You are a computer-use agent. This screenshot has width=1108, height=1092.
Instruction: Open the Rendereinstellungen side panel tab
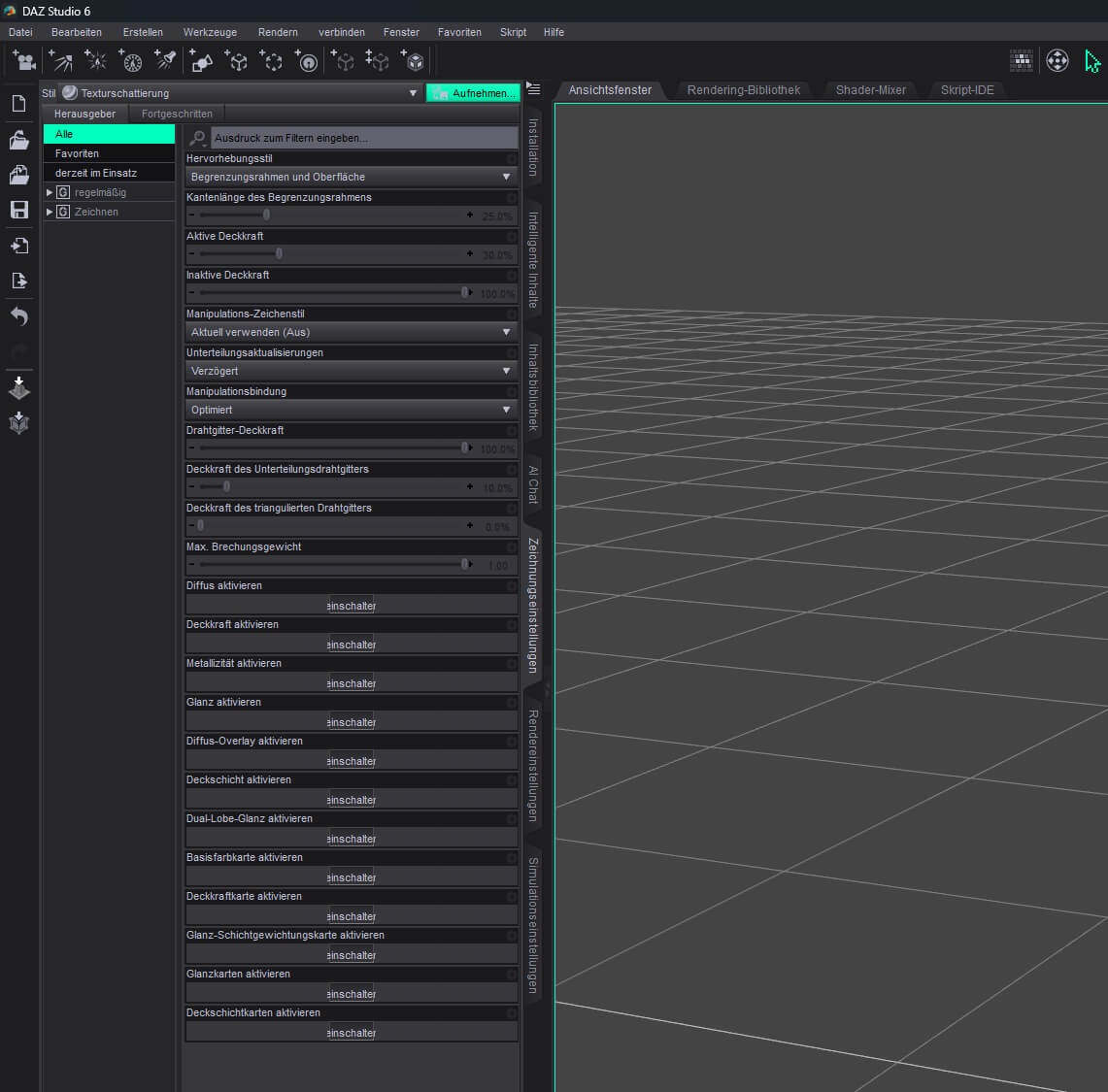(533, 766)
